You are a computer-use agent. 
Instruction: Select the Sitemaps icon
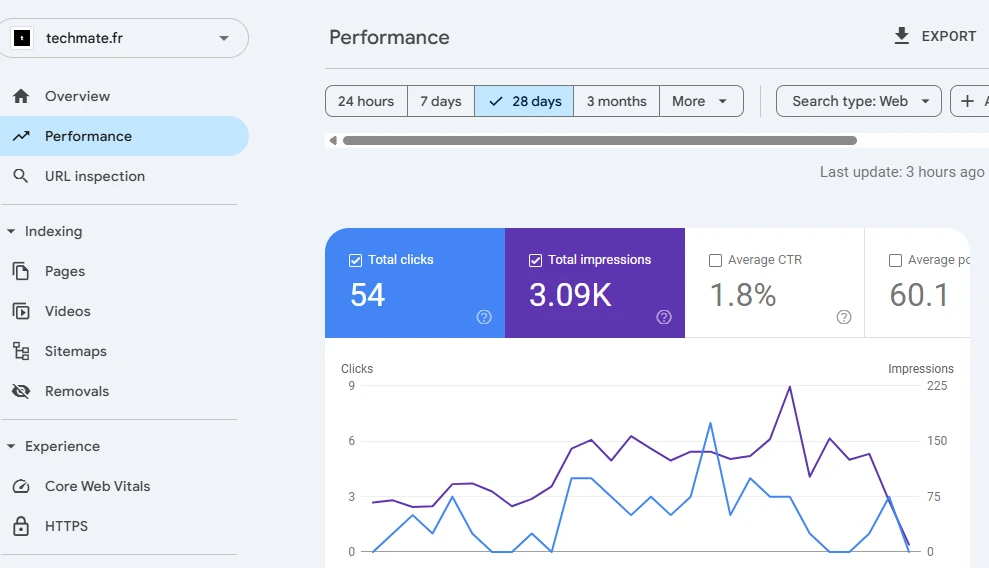[x=21, y=351]
